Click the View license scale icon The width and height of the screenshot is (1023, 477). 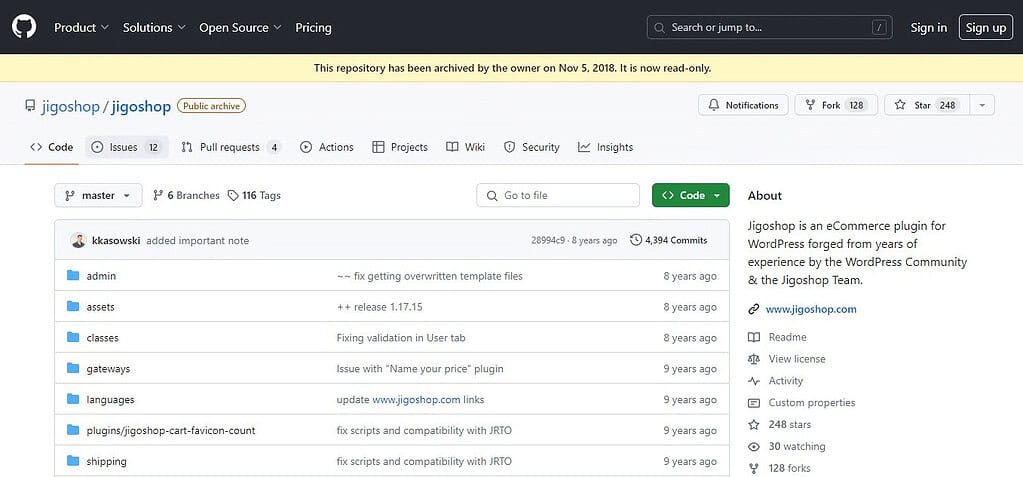pos(754,359)
